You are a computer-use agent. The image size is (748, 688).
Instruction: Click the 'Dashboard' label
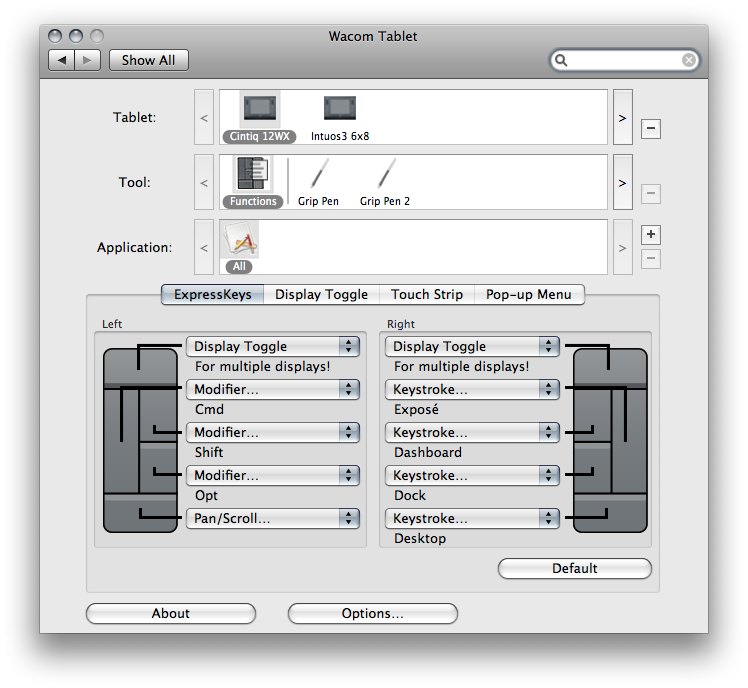(x=428, y=452)
